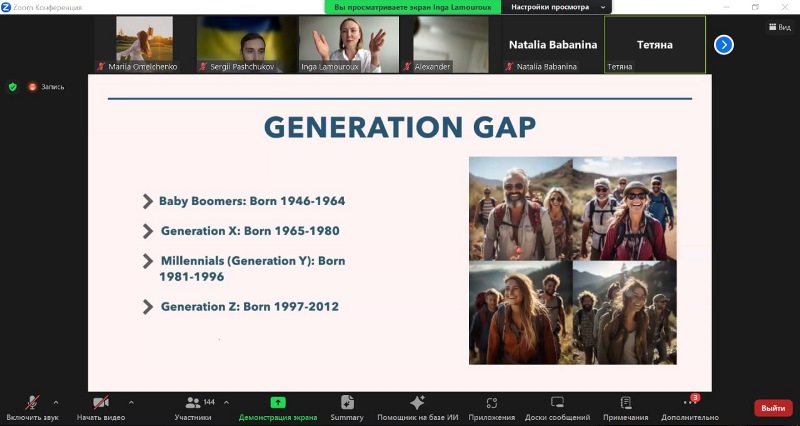The width and height of the screenshot is (800, 426).
Task: Open the Участники participants panel
Action: click(x=192, y=402)
